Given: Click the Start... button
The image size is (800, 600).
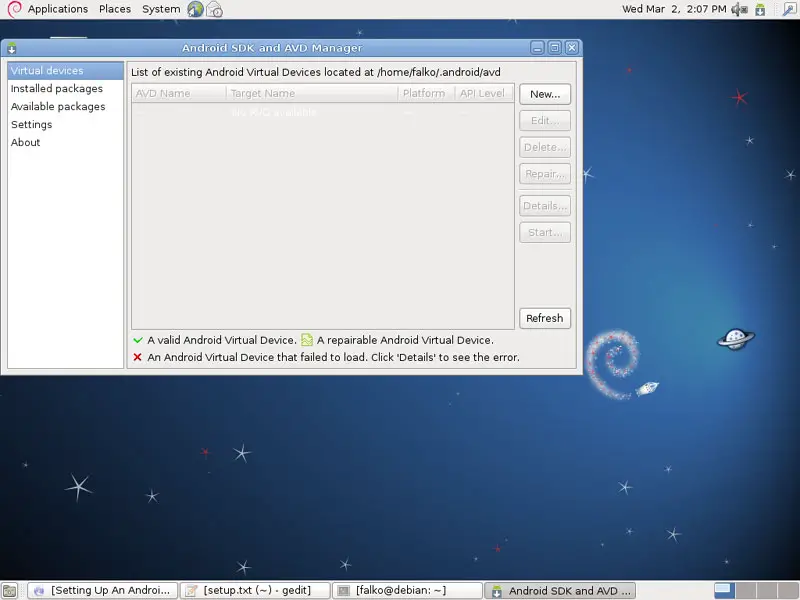Looking at the screenshot, I should (545, 232).
